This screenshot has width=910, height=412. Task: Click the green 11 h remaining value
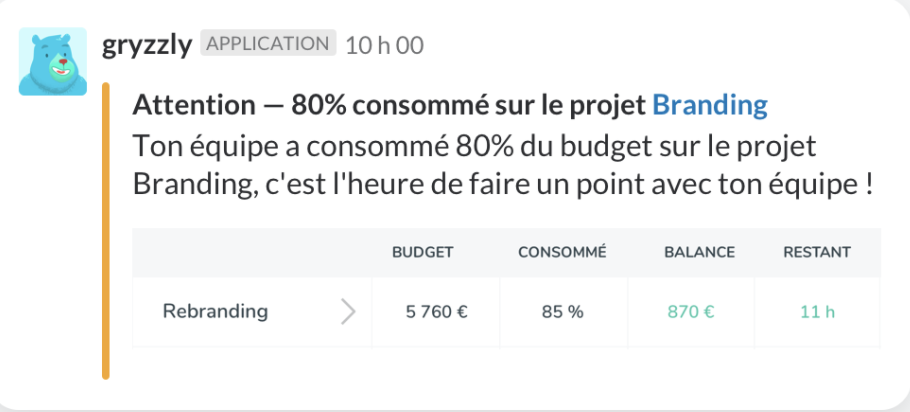click(817, 311)
